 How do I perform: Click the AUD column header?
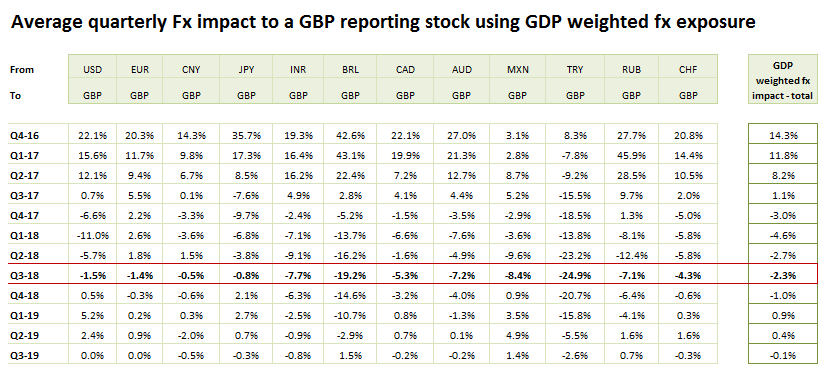[462, 69]
